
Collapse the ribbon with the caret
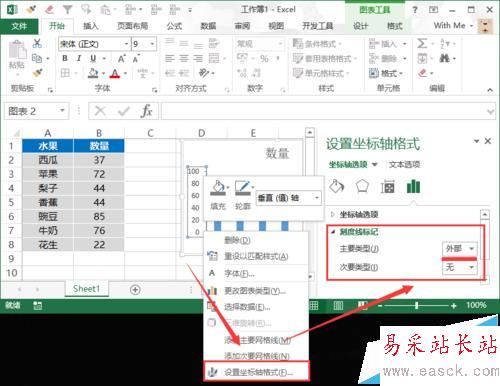point(490,90)
